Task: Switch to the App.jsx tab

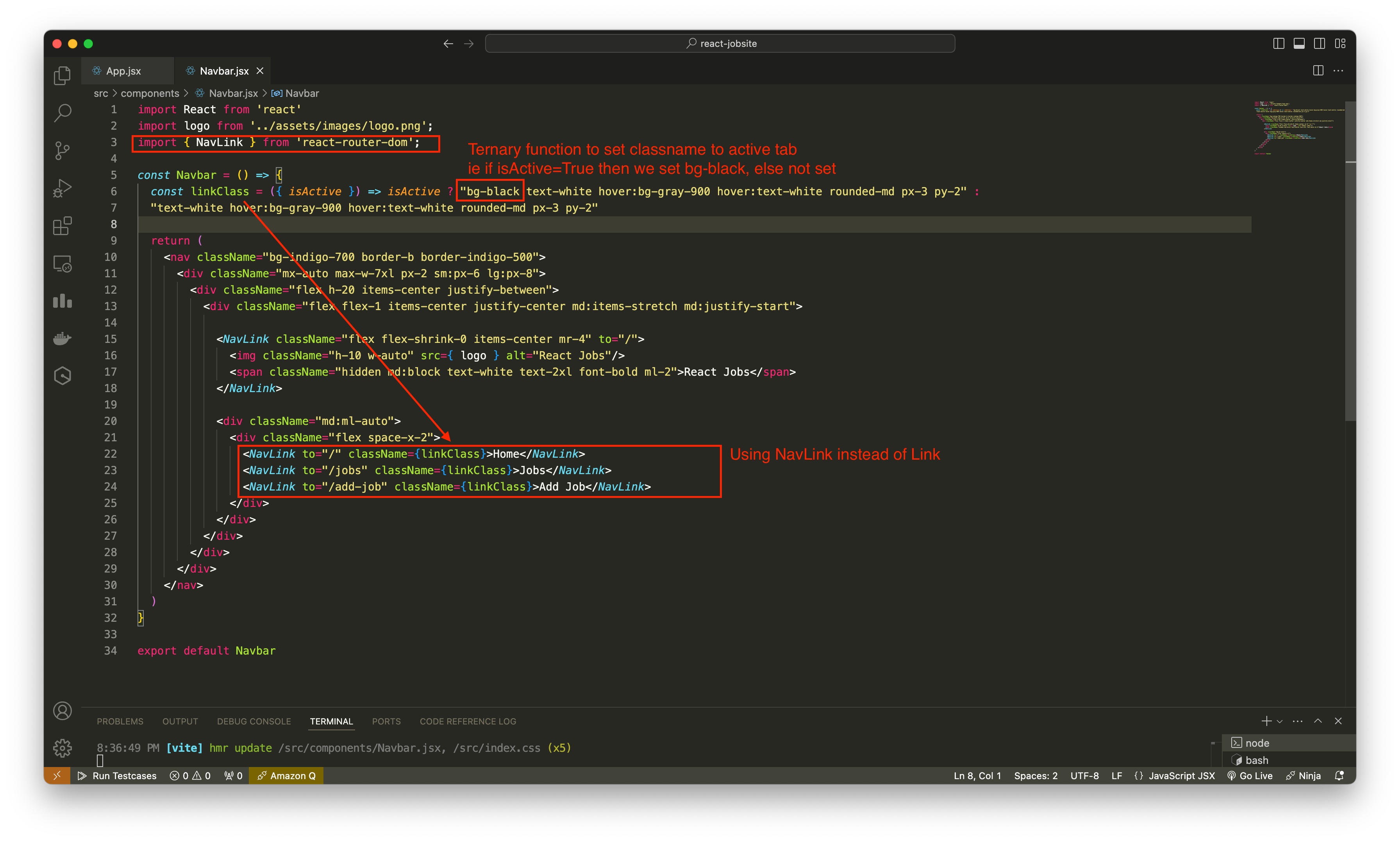Action: coord(128,71)
